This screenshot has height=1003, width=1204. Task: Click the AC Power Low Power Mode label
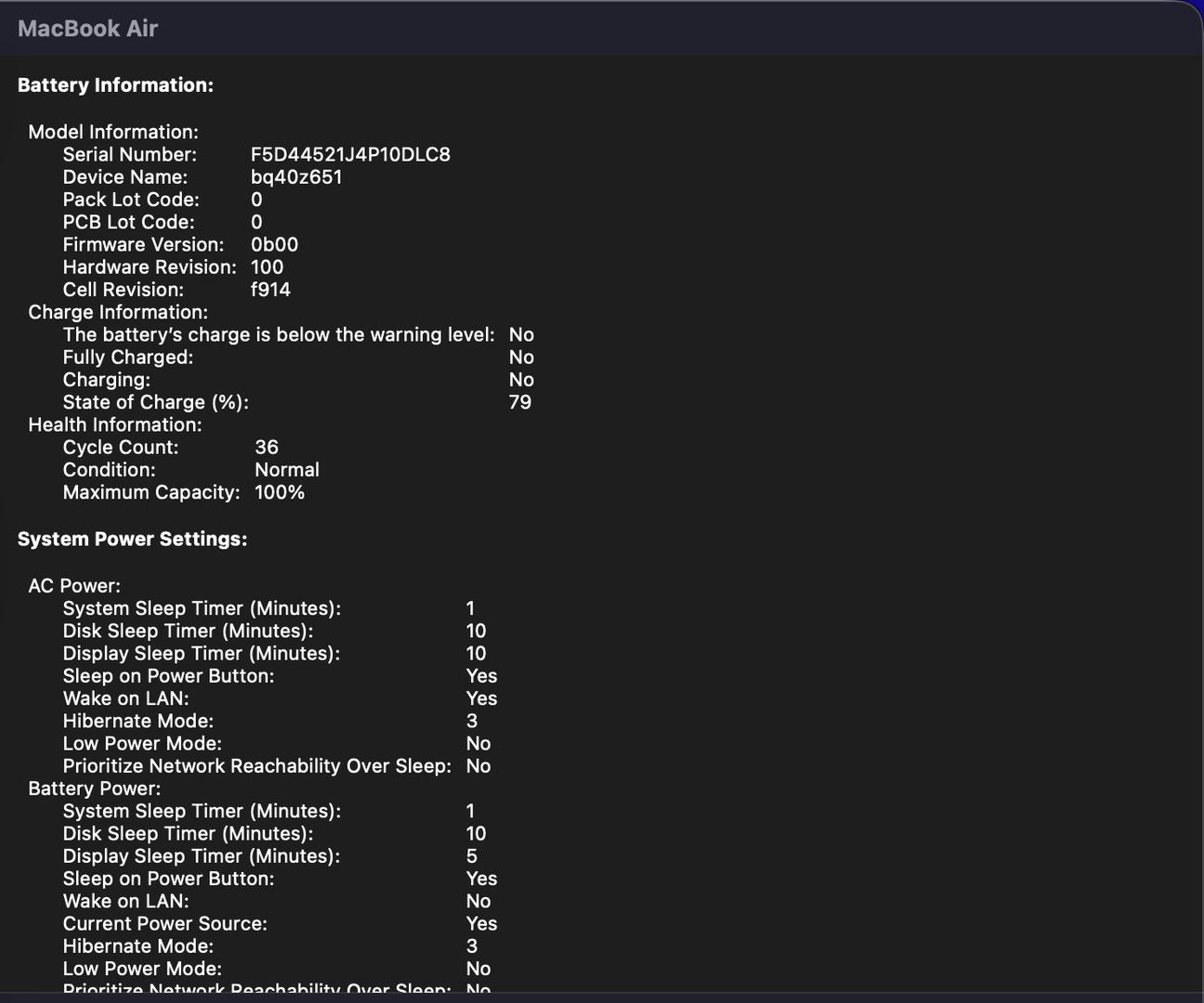pos(142,743)
